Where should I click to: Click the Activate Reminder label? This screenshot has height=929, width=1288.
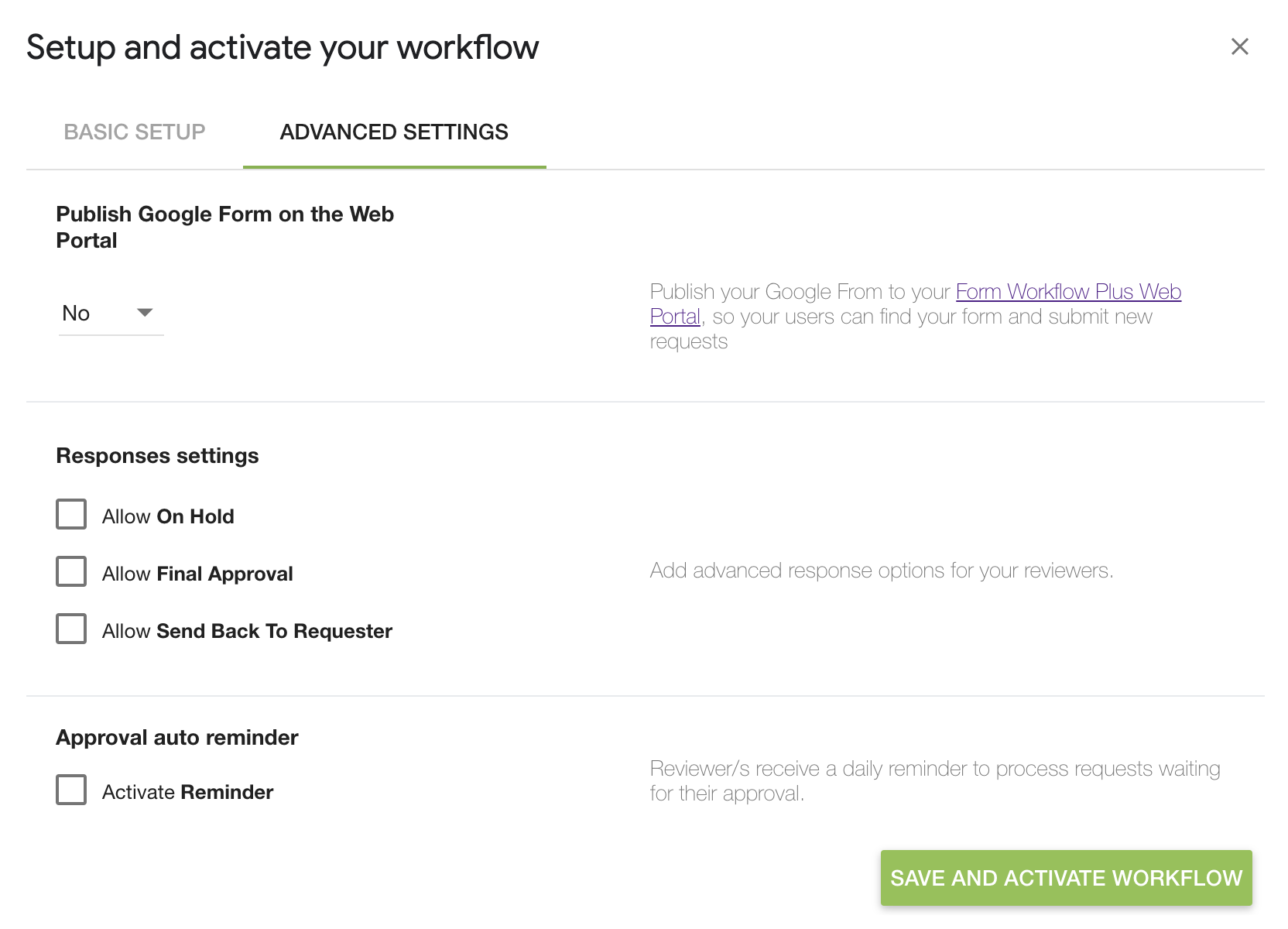(x=187, y=791)
